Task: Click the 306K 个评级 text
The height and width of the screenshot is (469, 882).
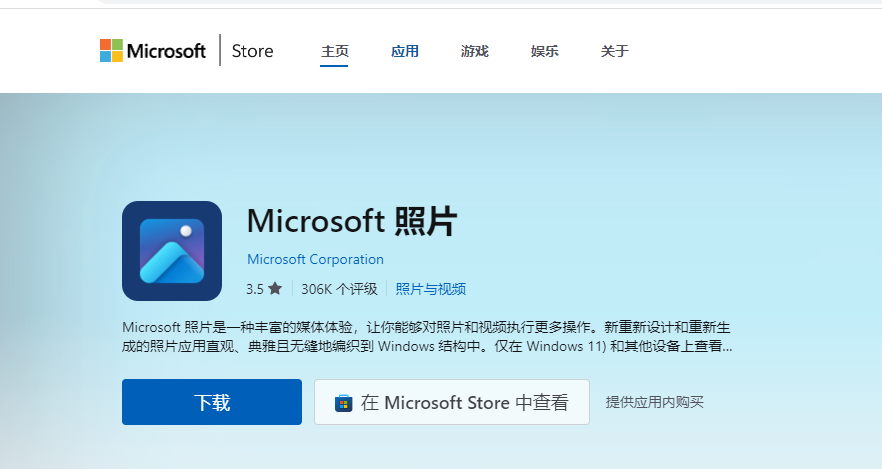Action: pyautogui.click(x=339, y=289)
